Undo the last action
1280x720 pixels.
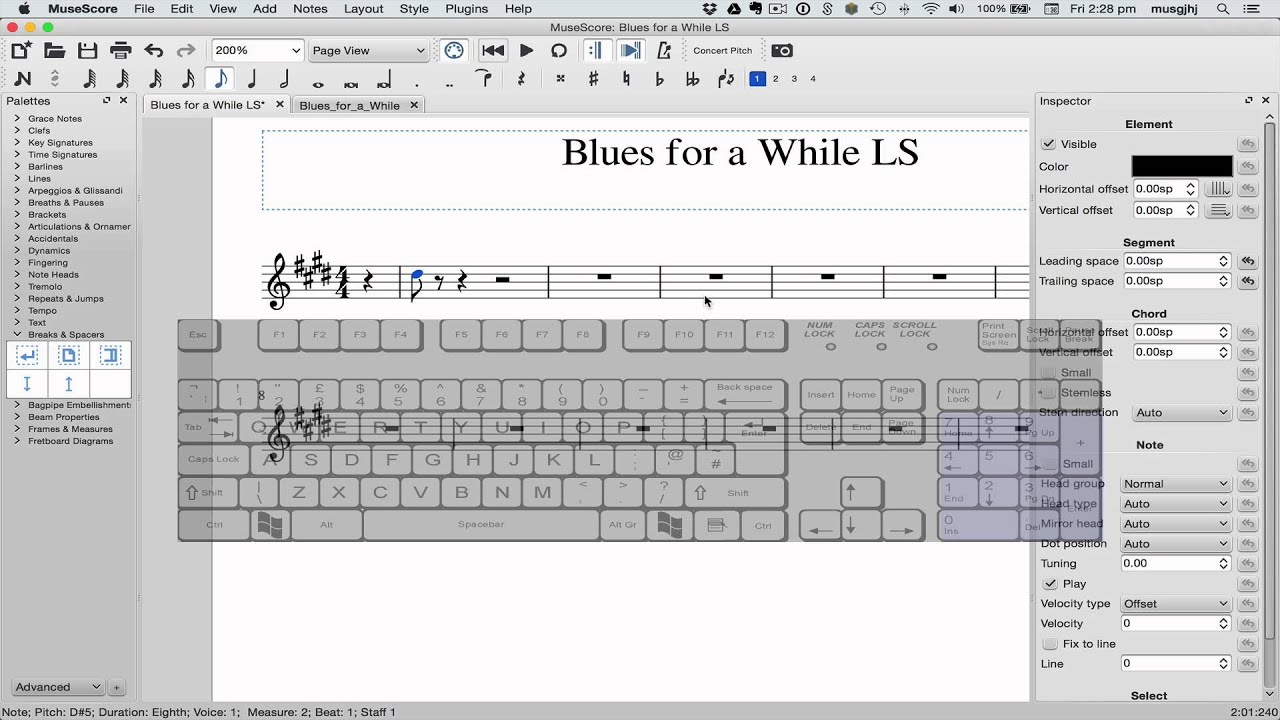pos(153,50)
